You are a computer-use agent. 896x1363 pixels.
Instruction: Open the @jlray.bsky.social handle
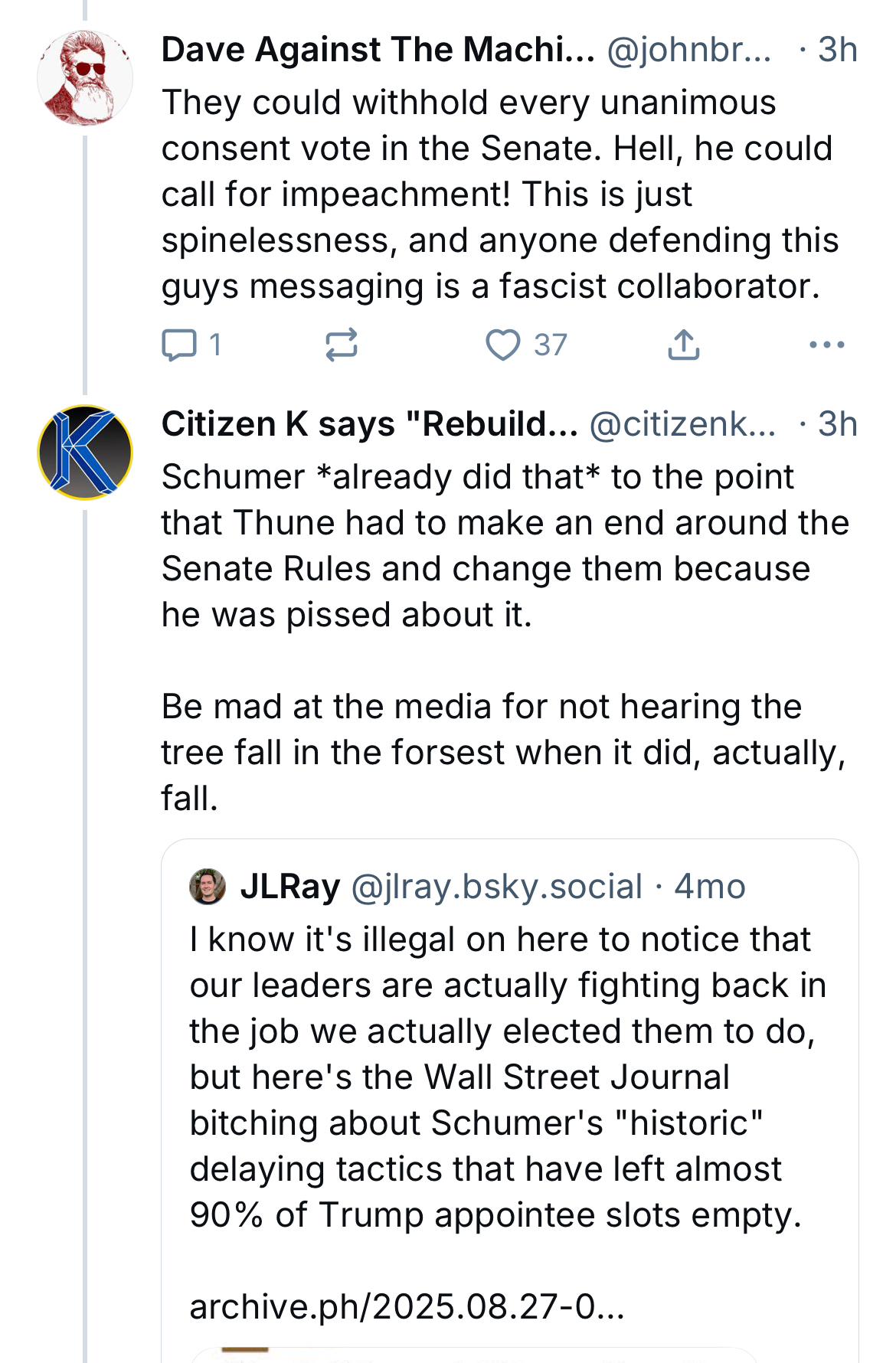click(496, 887)
